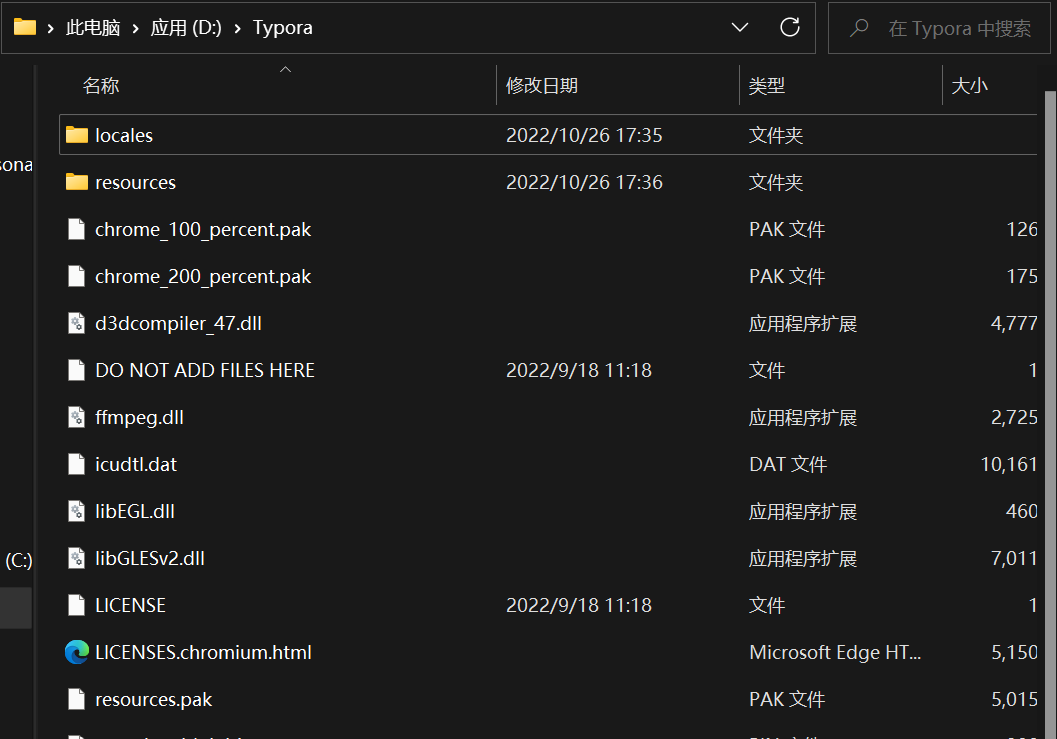Click the folder icon in address bar
The height and width of the screenshot is (739, 1057).
click(25, 27)
